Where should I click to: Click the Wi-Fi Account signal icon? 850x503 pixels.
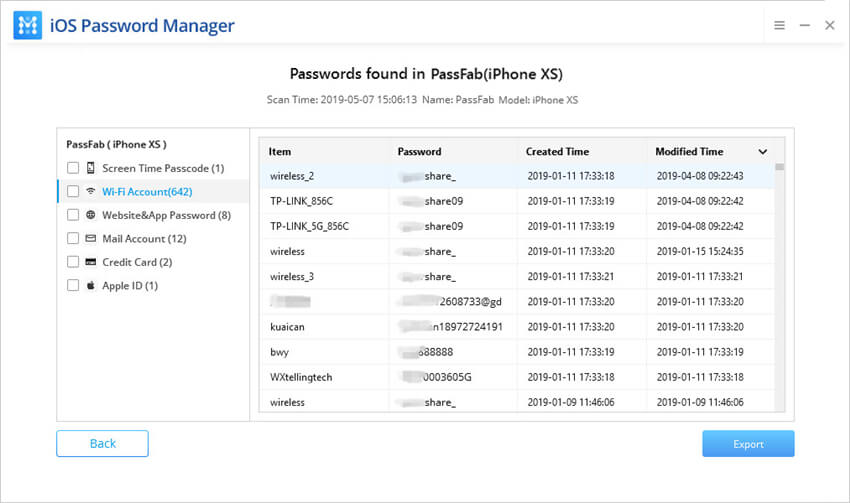tap(91, 191)
